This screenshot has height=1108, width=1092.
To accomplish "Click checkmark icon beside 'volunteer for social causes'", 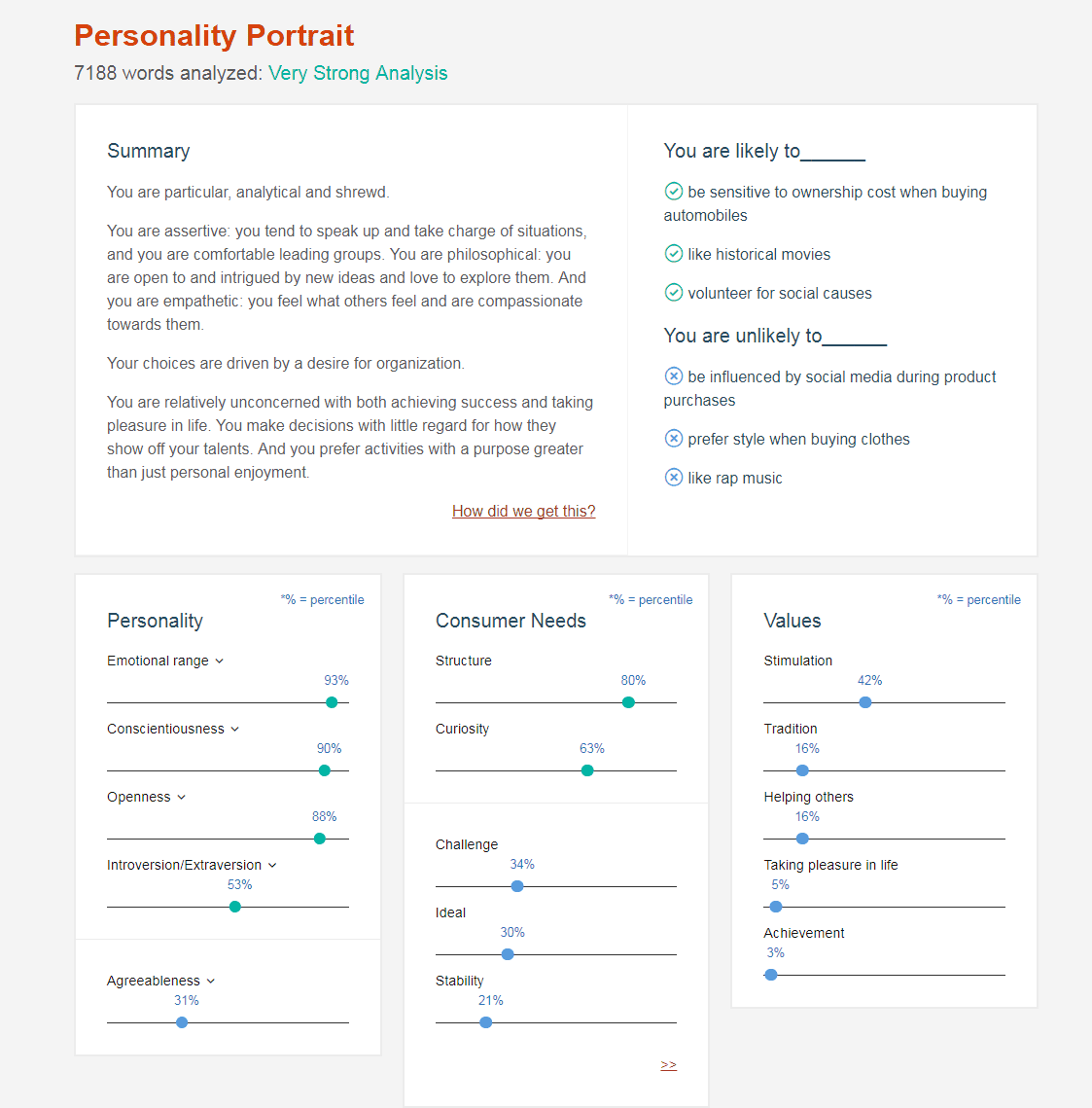I will 674,293.
